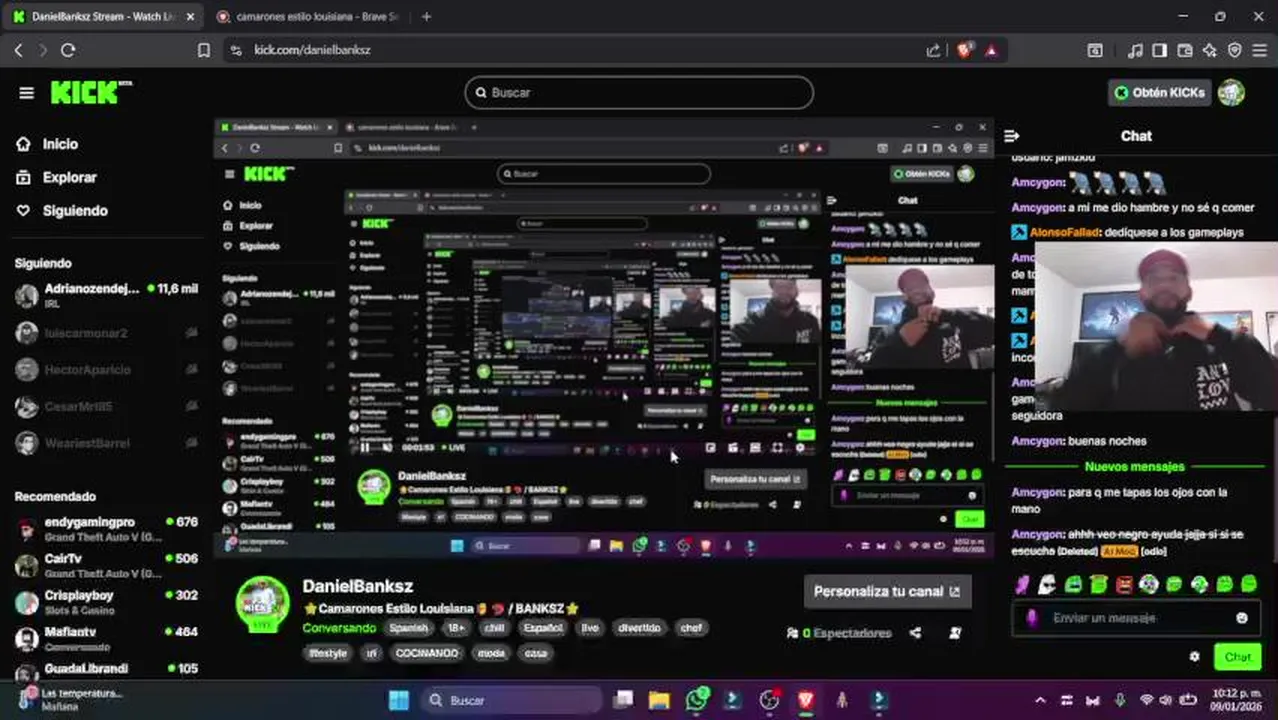The height and width of the screenshot is (720, 1278).
Task: Click Nuevos mensajes divider in chat
Action: (1134, 467)
